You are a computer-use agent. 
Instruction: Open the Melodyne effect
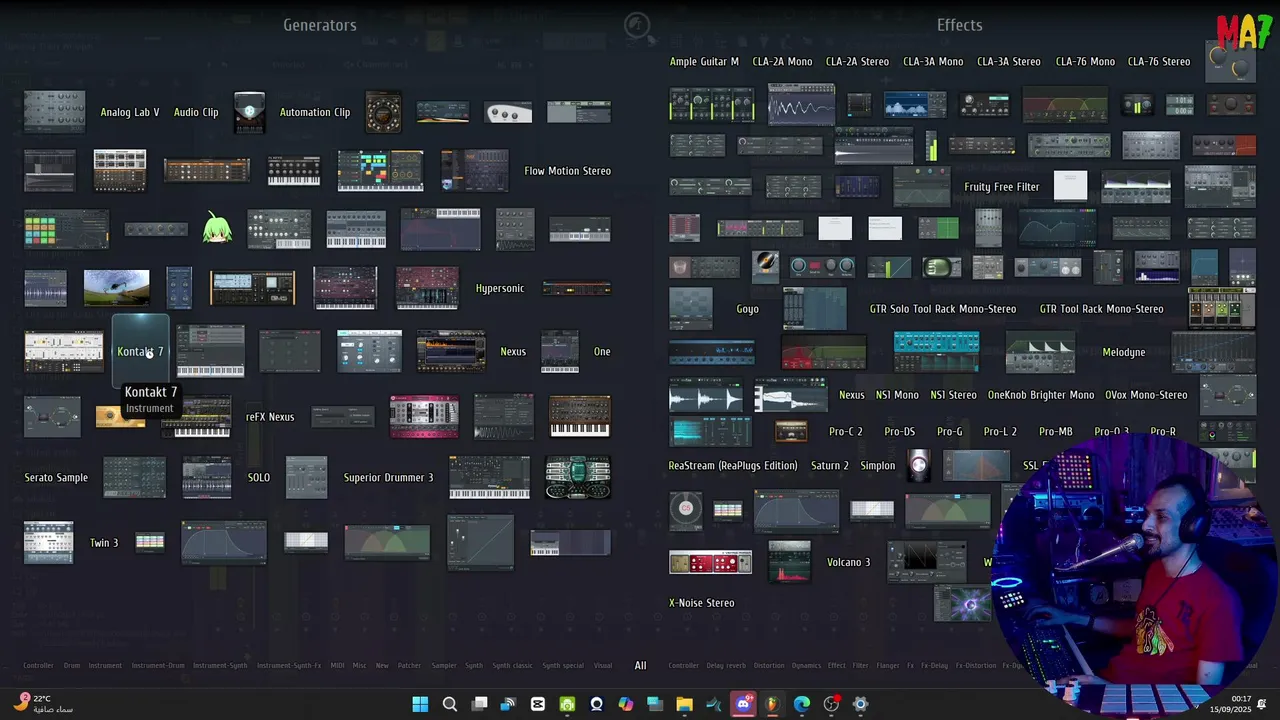click(x=1124, y=353)
